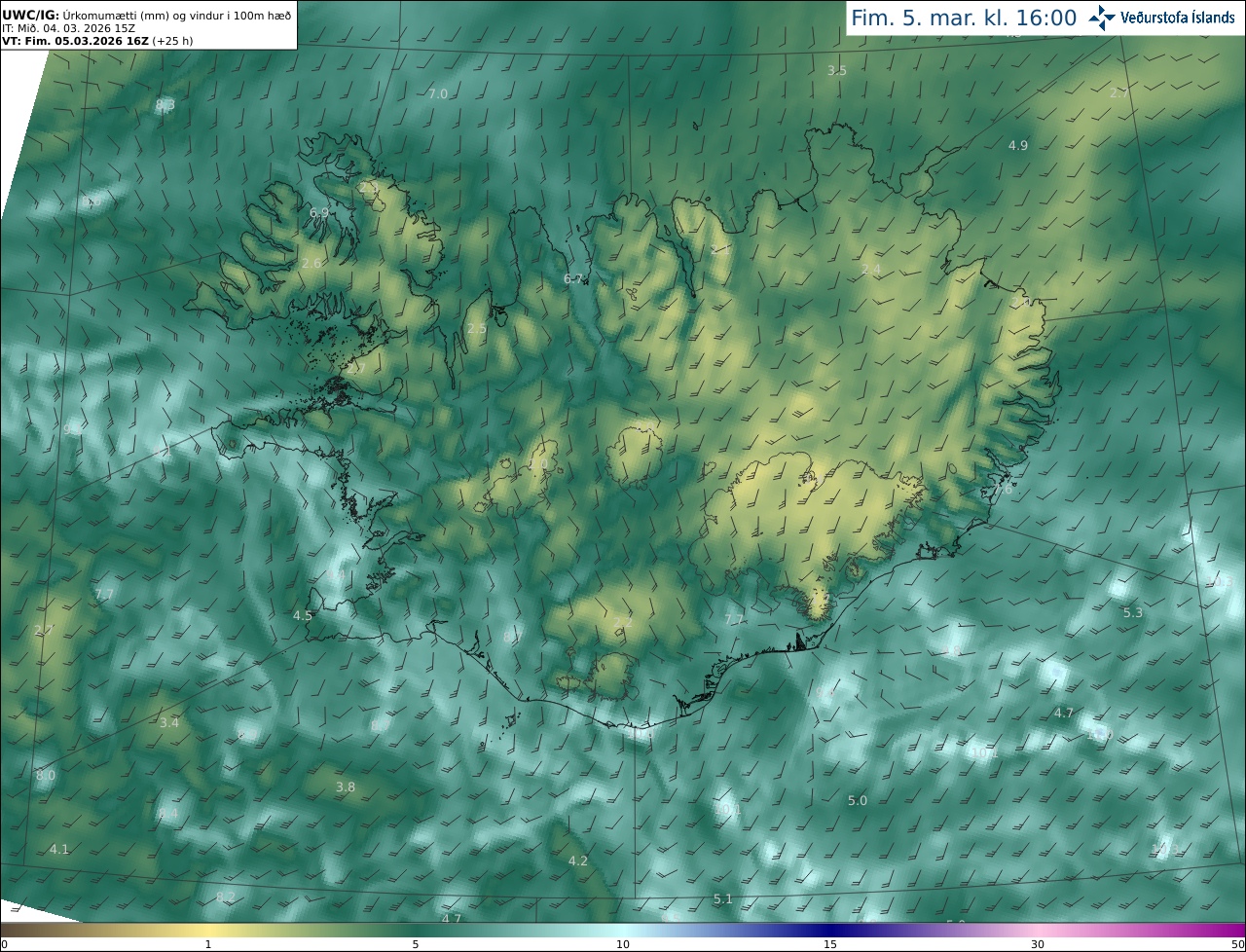Image resolution: width=1246 pixels, height=952 pixels.
Task: Click the 0 tick on the colour bar
Action: coord(3,944)
